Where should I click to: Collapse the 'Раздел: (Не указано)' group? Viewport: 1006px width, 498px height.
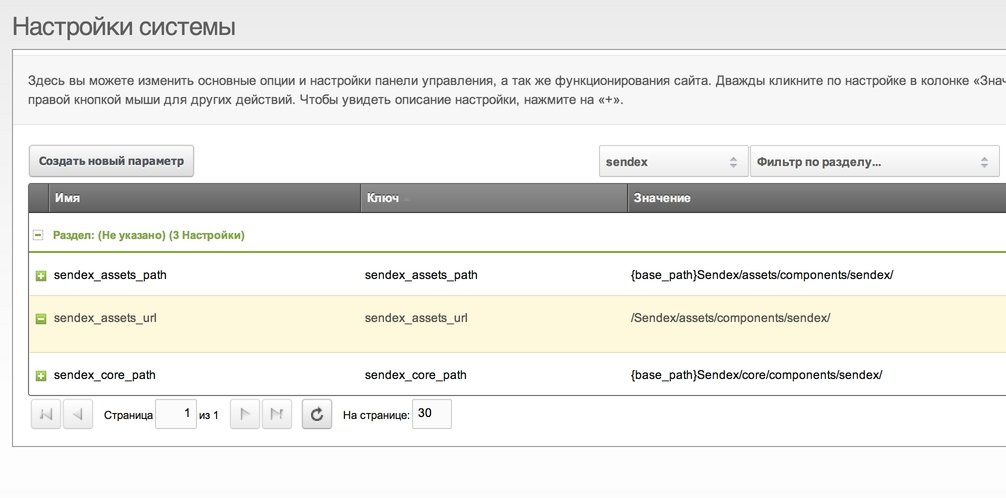coord(38,236)
